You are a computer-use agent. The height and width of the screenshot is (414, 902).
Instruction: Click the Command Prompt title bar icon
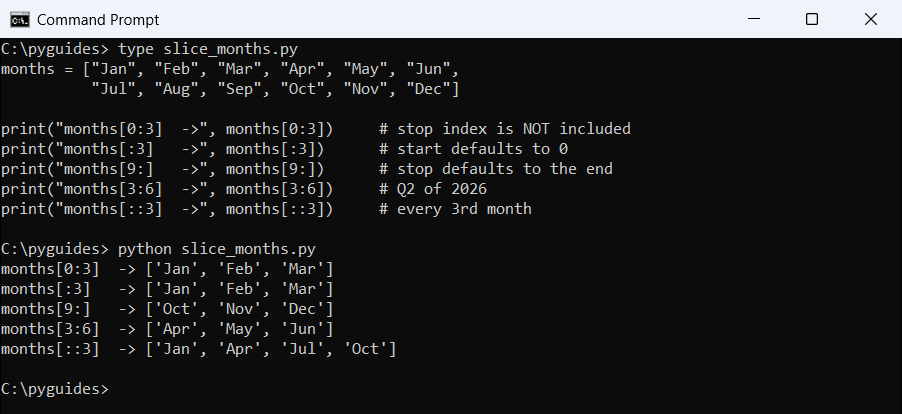pyautogui.click(x=20, y=20)
